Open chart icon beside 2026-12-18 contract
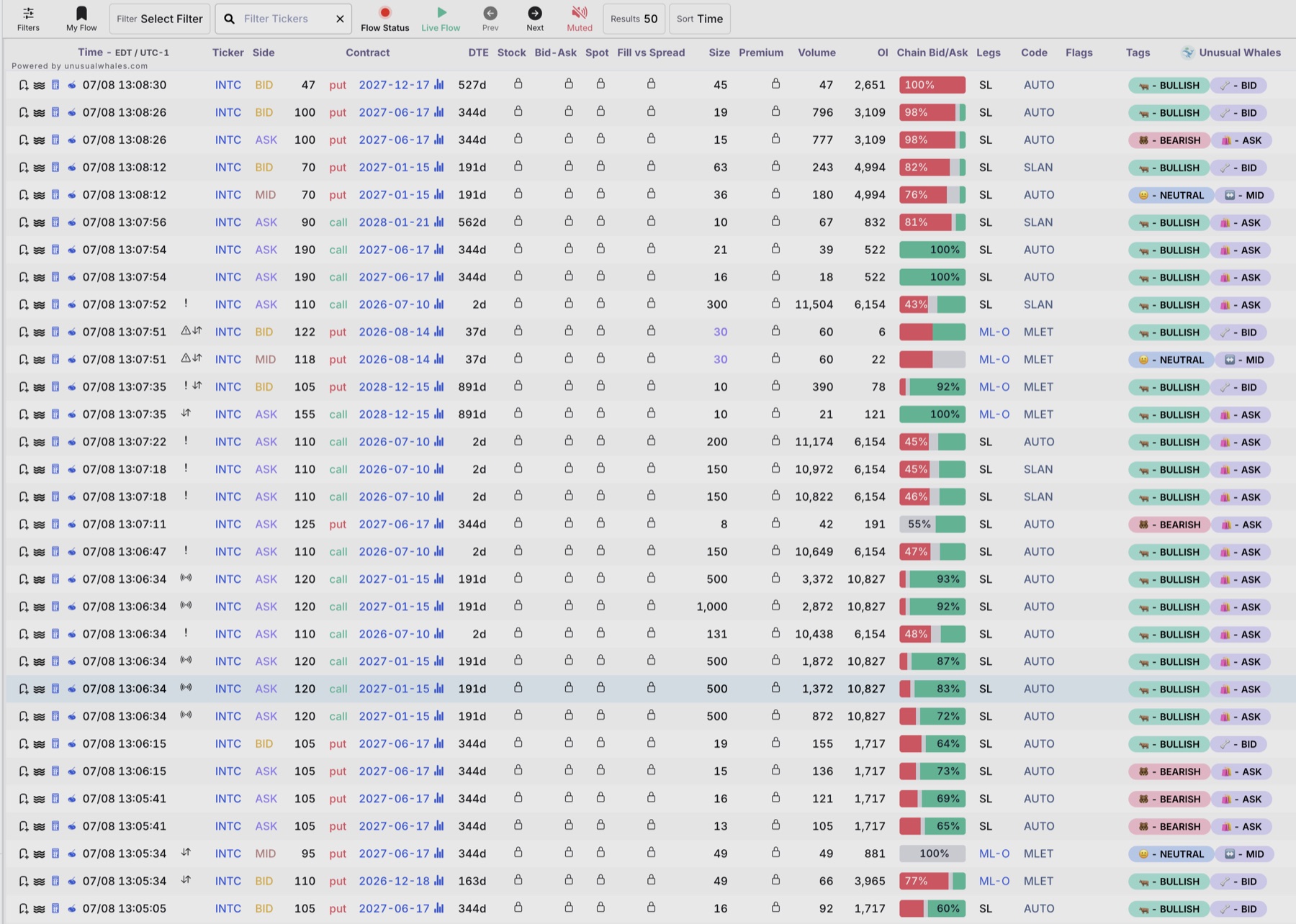This screenshot has width=1296, height=924. pyautogui.click(x=439, y=881)
